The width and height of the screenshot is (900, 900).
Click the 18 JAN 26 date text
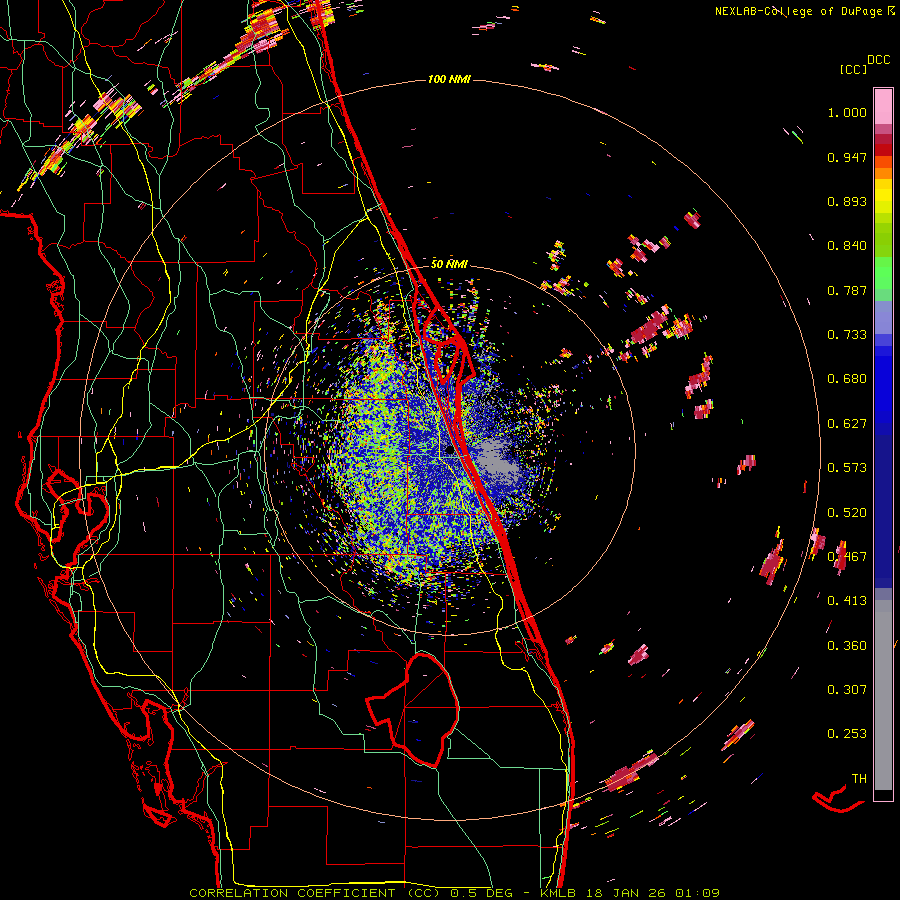pyautogui.click(x=628, y=893)
